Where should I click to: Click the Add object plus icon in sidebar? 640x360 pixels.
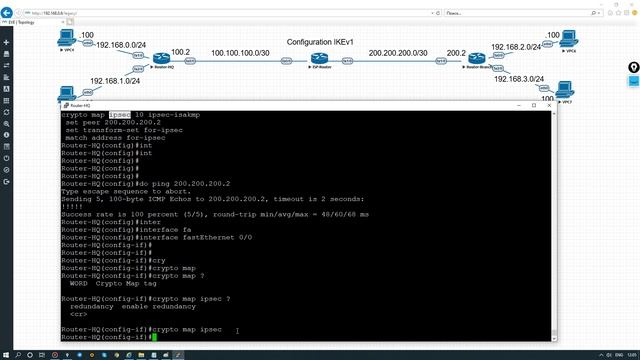6,42
